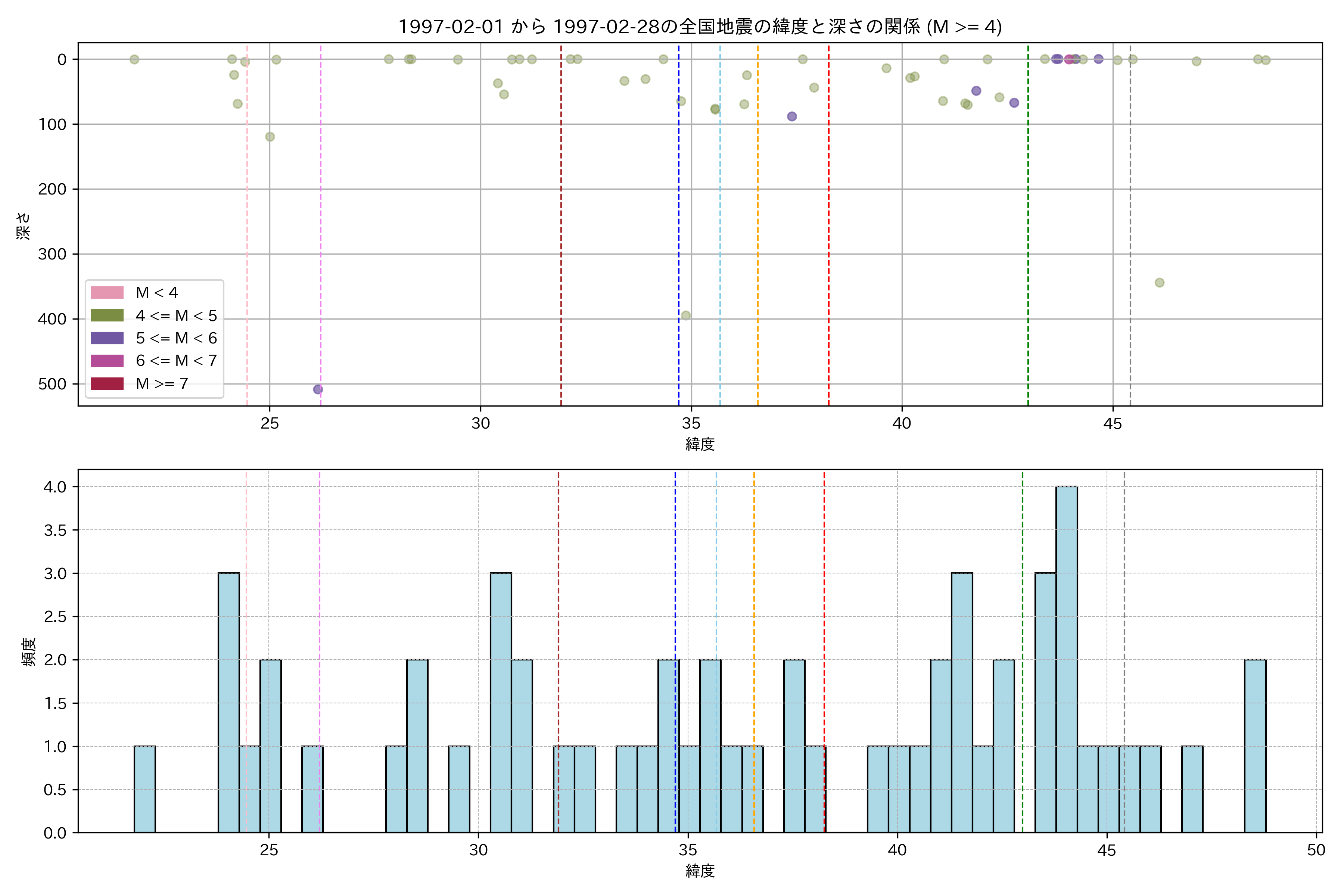Click the 'M >= 7' legend text
This screenshot has height=896, width=1344.
click(162, 383)
